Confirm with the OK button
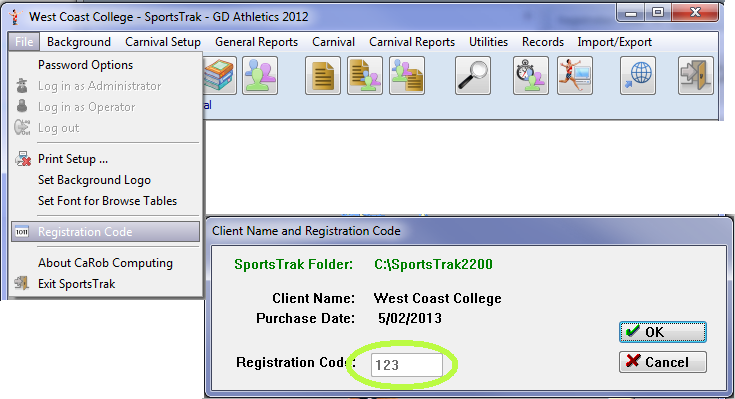 [x=662, y=332]
